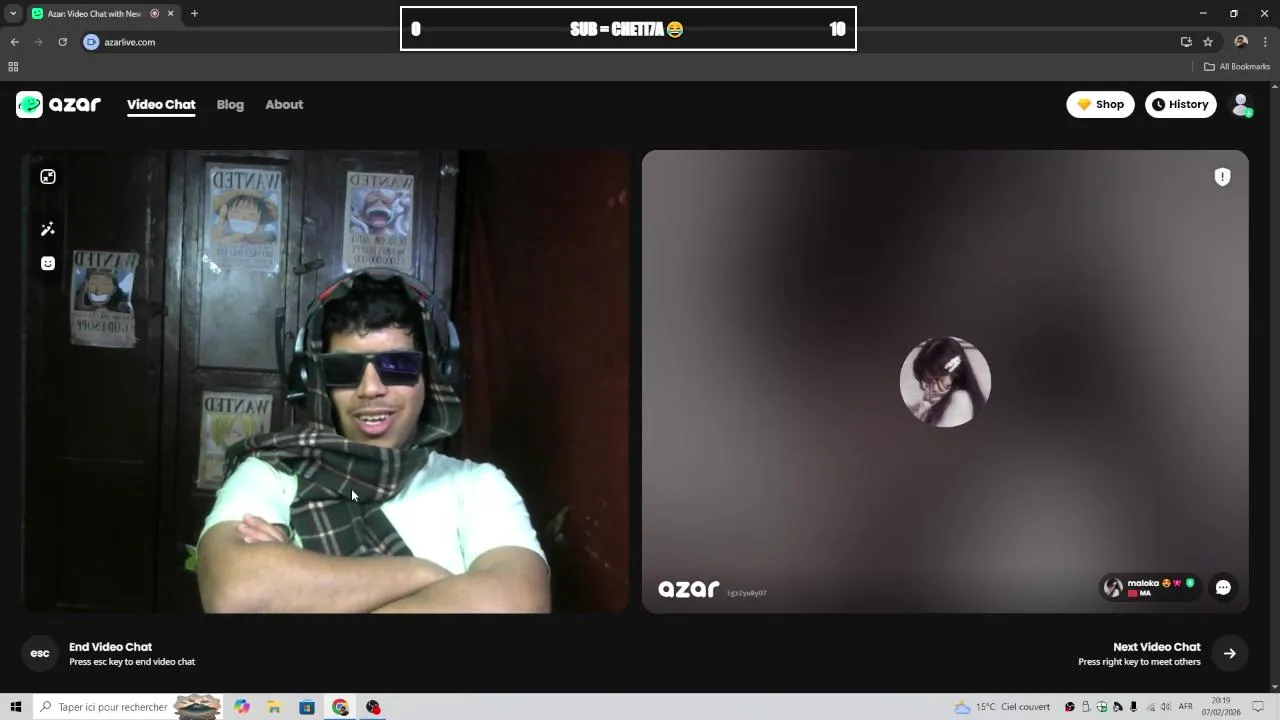Open the user profile avatar menu

[x=1241, y=104]
